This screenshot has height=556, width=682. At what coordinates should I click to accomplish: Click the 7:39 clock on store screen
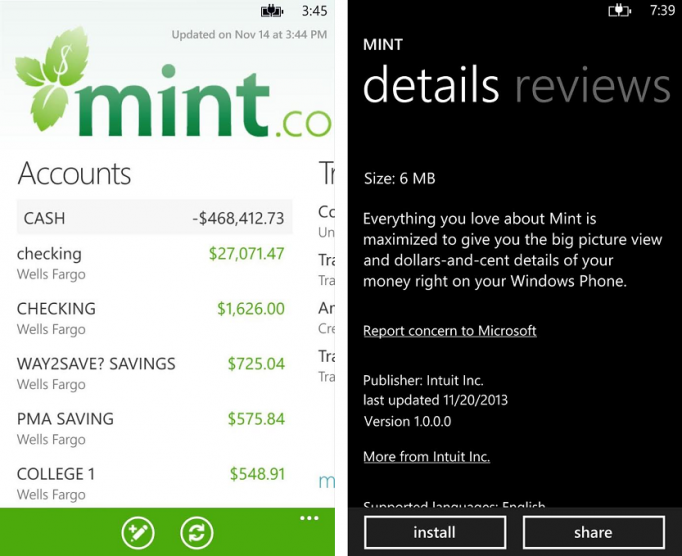click(662, 10)
